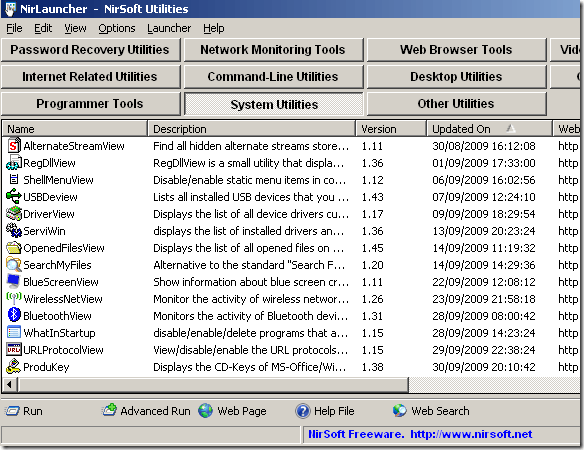The image size is (584, 450).
Task: Click the Help File question-mark icon
Action: (303, 411)
